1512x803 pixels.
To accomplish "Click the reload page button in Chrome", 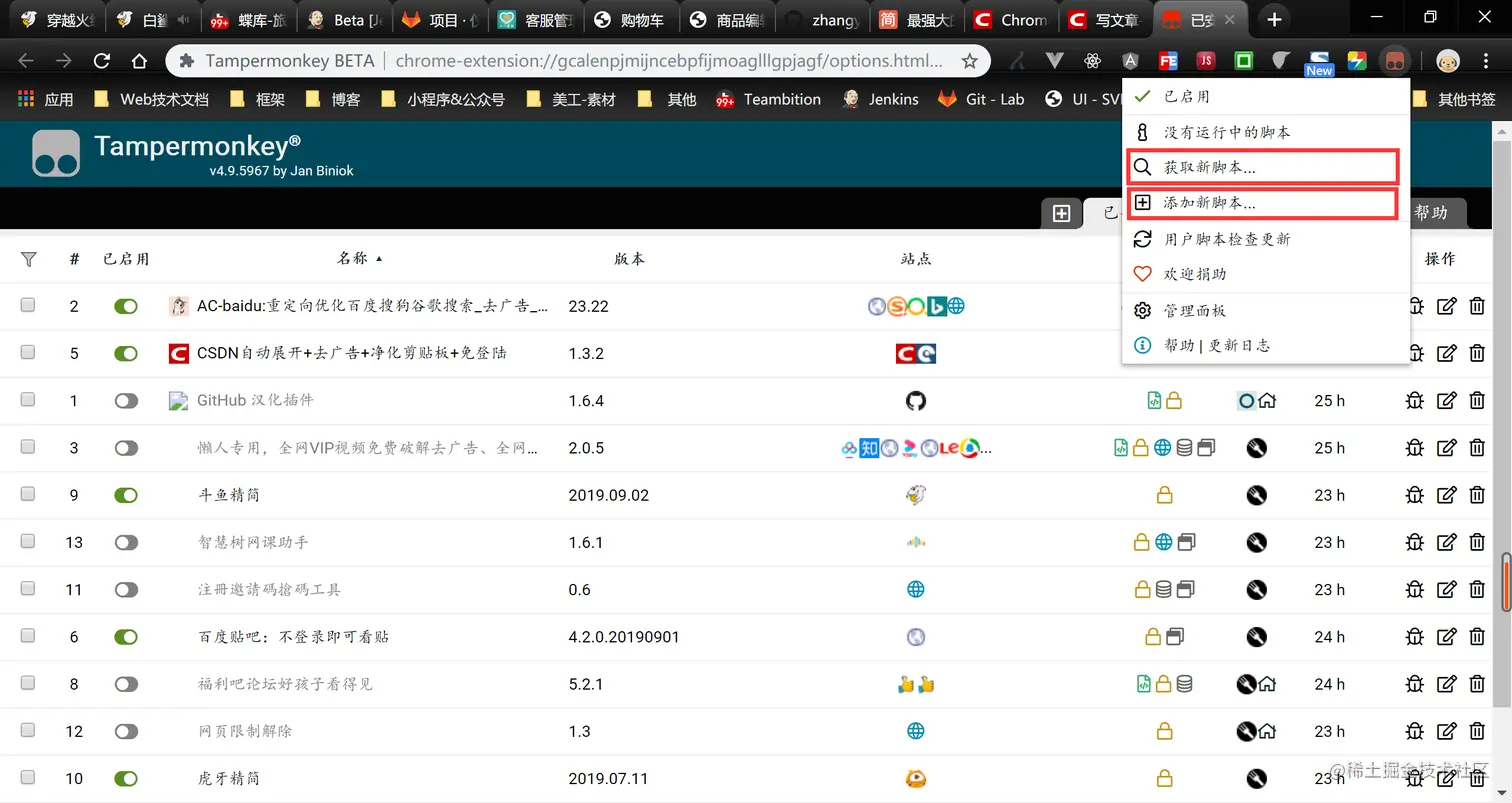I will (x=101, y=61).
